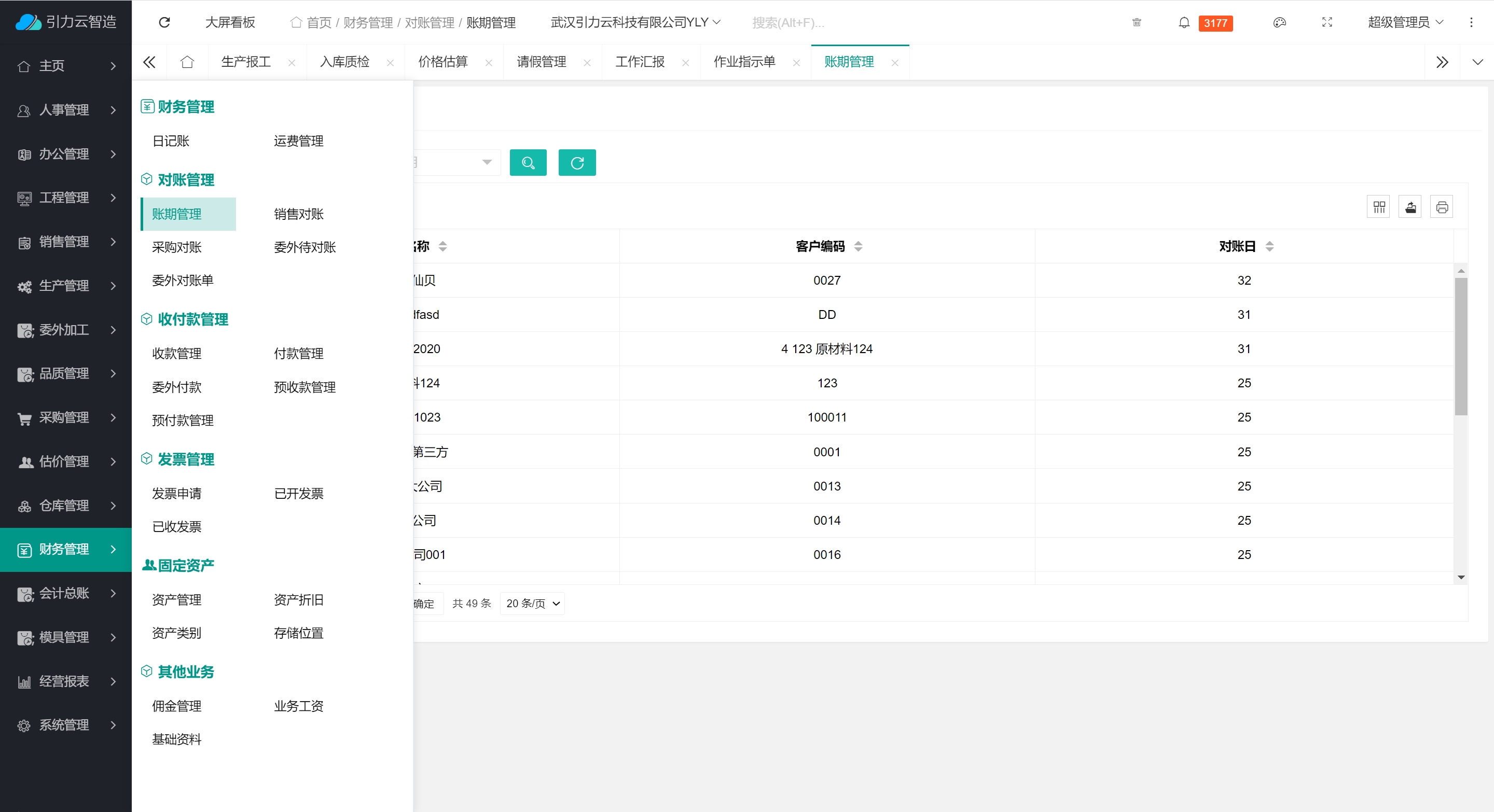Screen dimensions: 1494x812
Task: Click the page reload icon in header
Action: pos(164,23)
